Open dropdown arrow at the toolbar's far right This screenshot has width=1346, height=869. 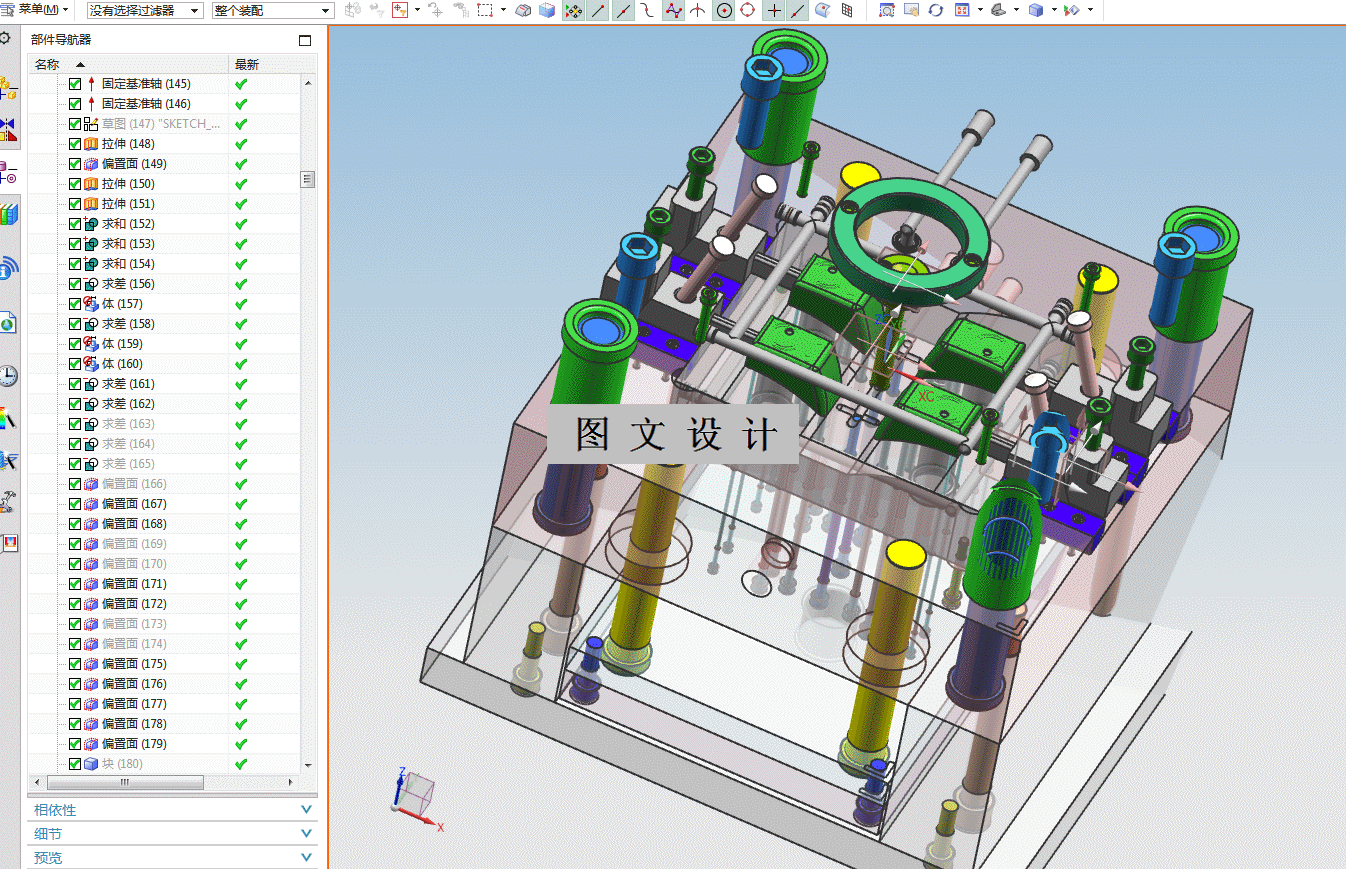click(x=1090, y=10)
